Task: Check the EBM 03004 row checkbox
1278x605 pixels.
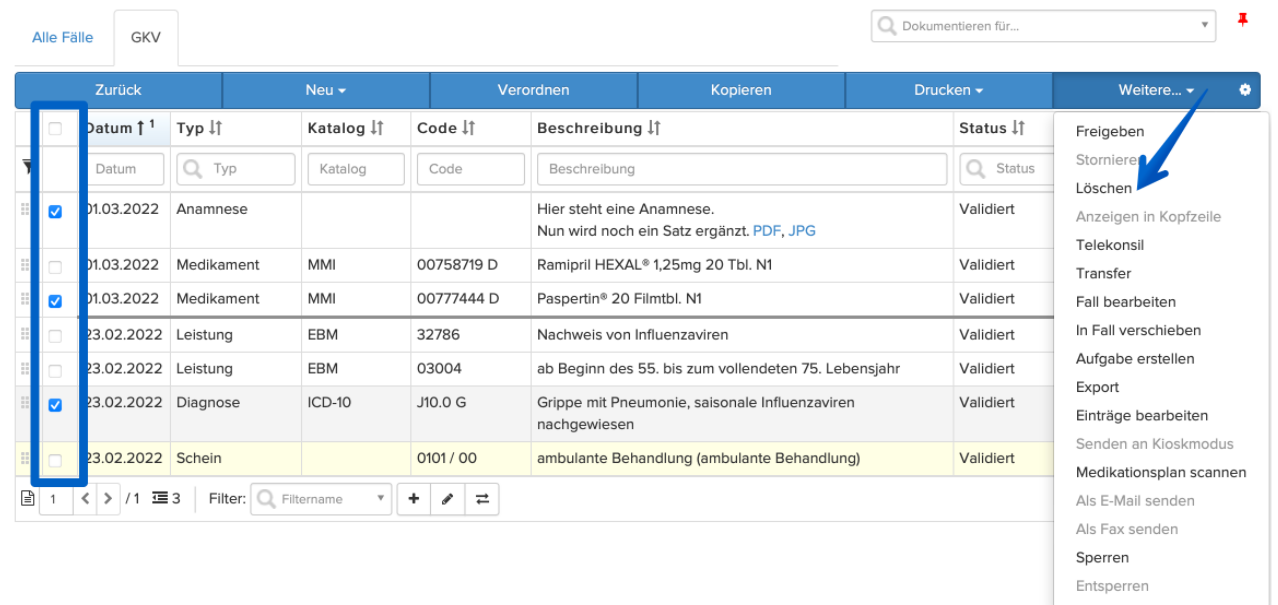Action: click(55, 370)
